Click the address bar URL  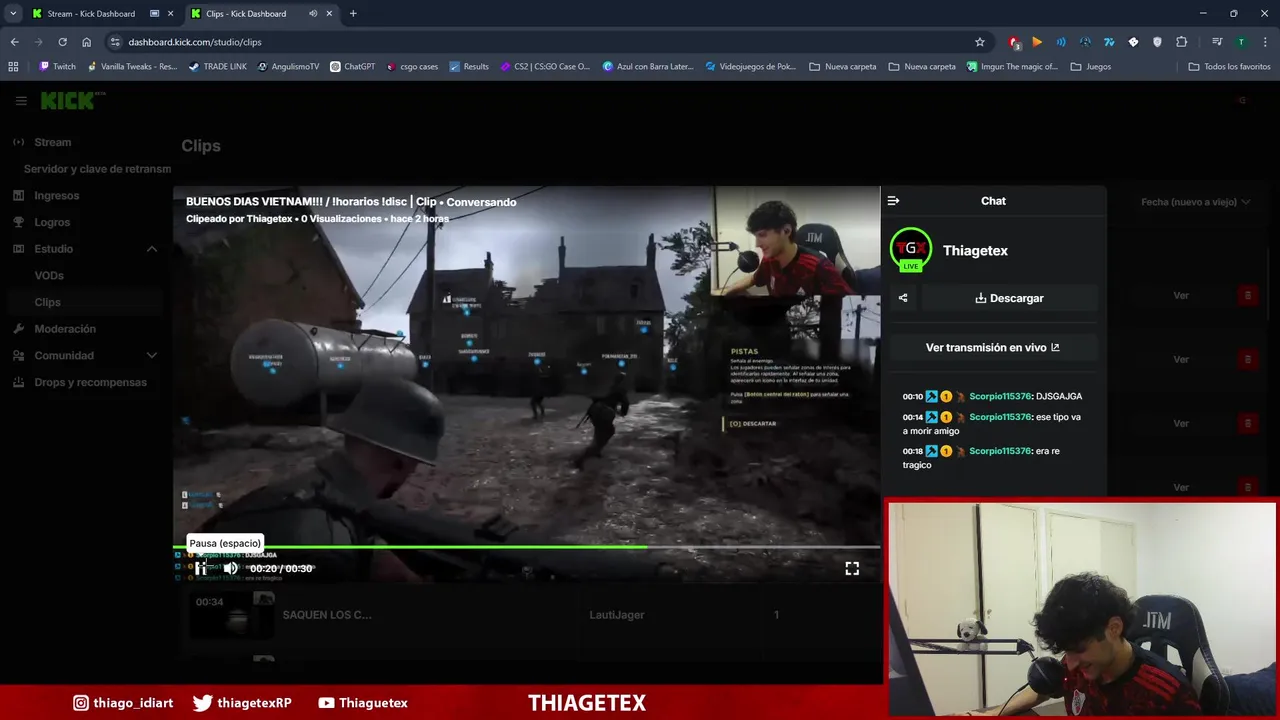195,42
